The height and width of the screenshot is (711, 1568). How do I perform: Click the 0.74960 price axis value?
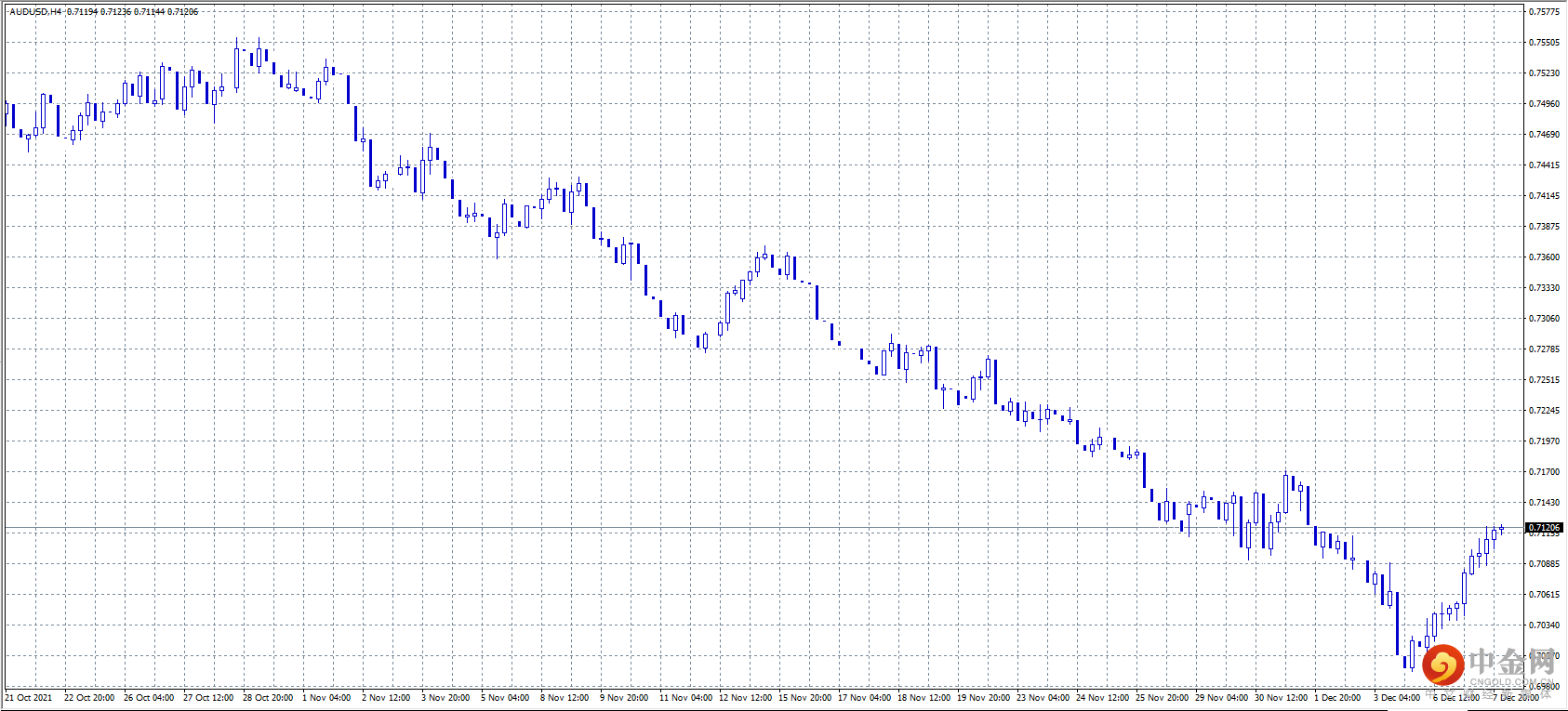click(x=1544, y=104)
